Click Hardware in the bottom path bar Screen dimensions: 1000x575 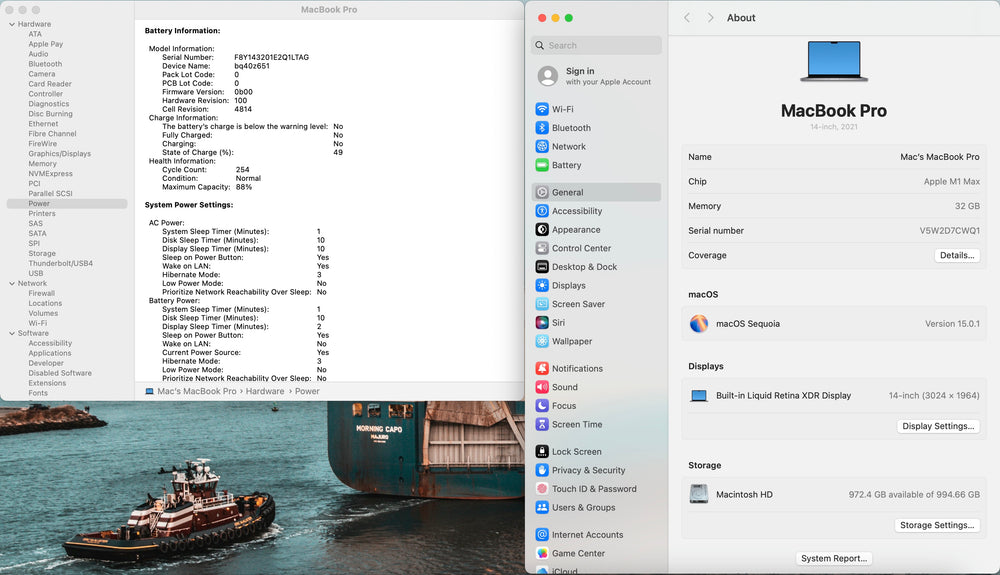point(265,391)
